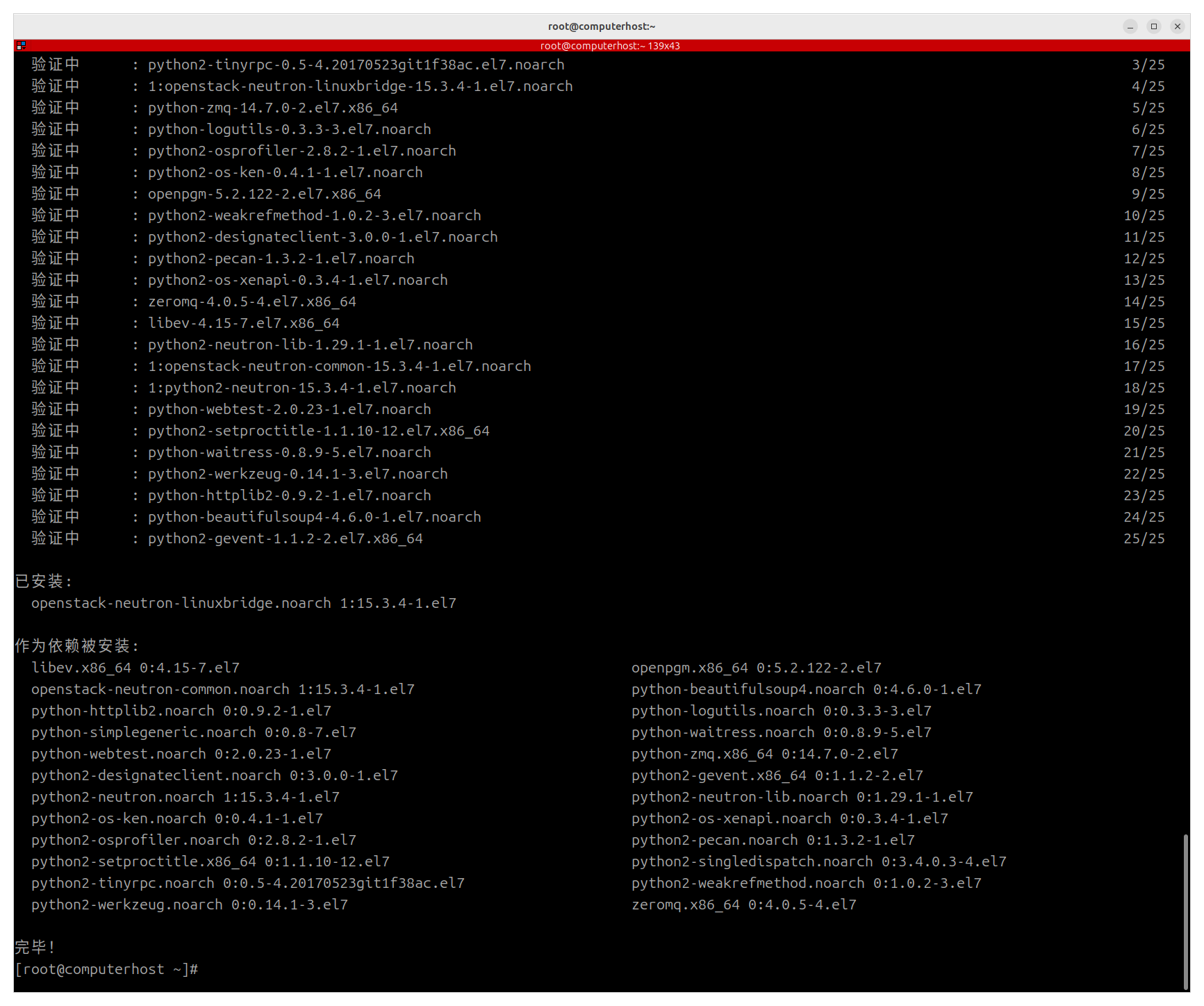Click on 'python-zmq-14.7.0-2.el7.x86_64'
Screen dimensions: 1204x1006
273,108
